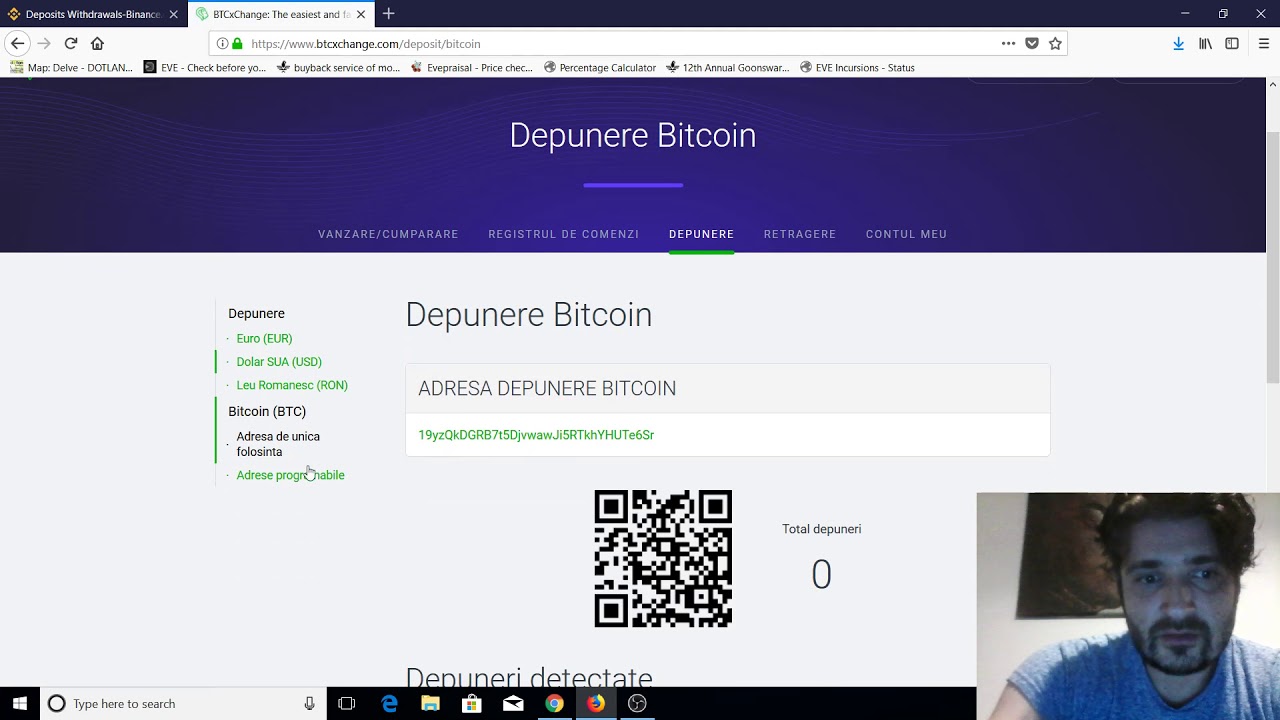
Task: Open the Library icon in the toolbar
Action: coord(1205,43)
